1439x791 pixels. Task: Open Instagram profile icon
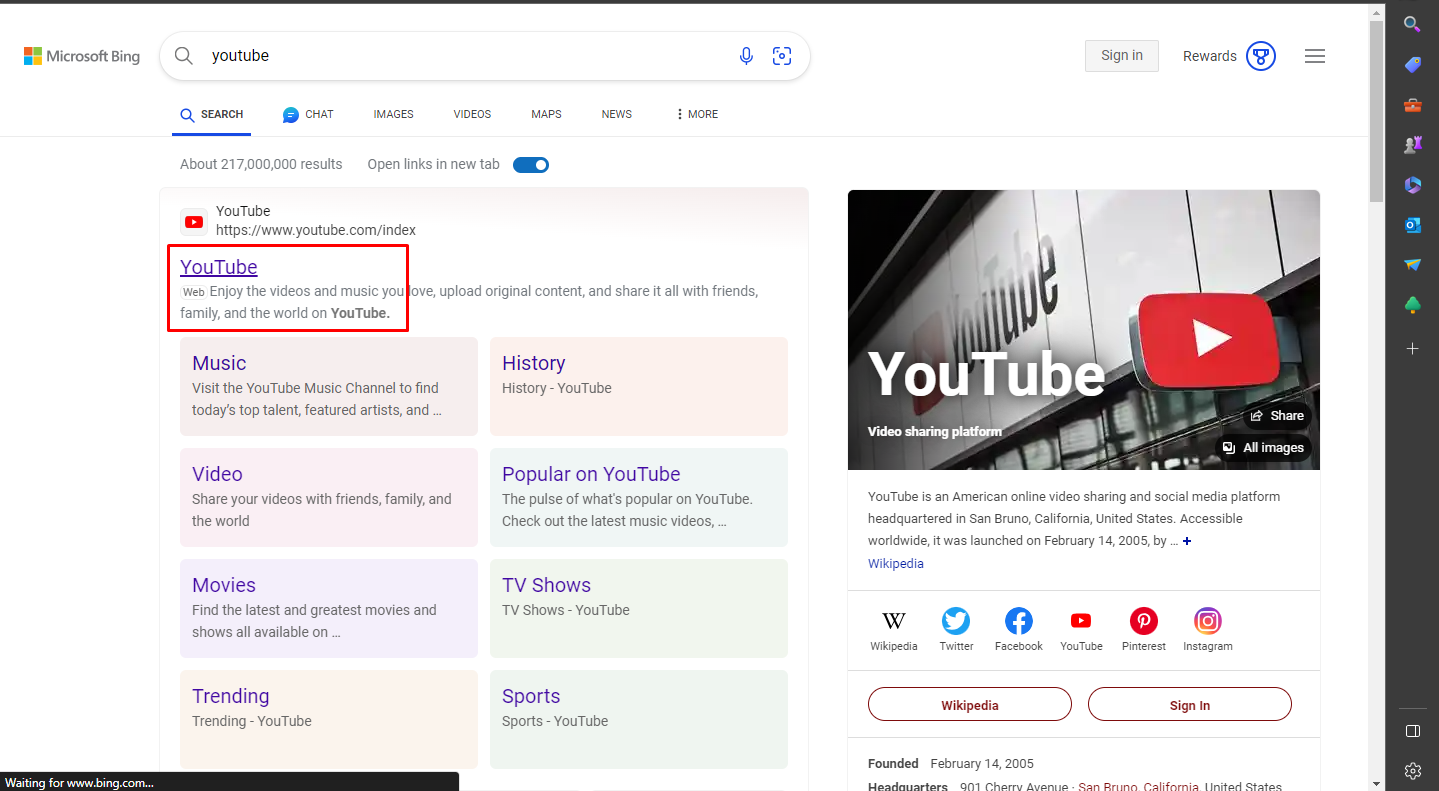pyautogui.click(x=1208, y=621)
